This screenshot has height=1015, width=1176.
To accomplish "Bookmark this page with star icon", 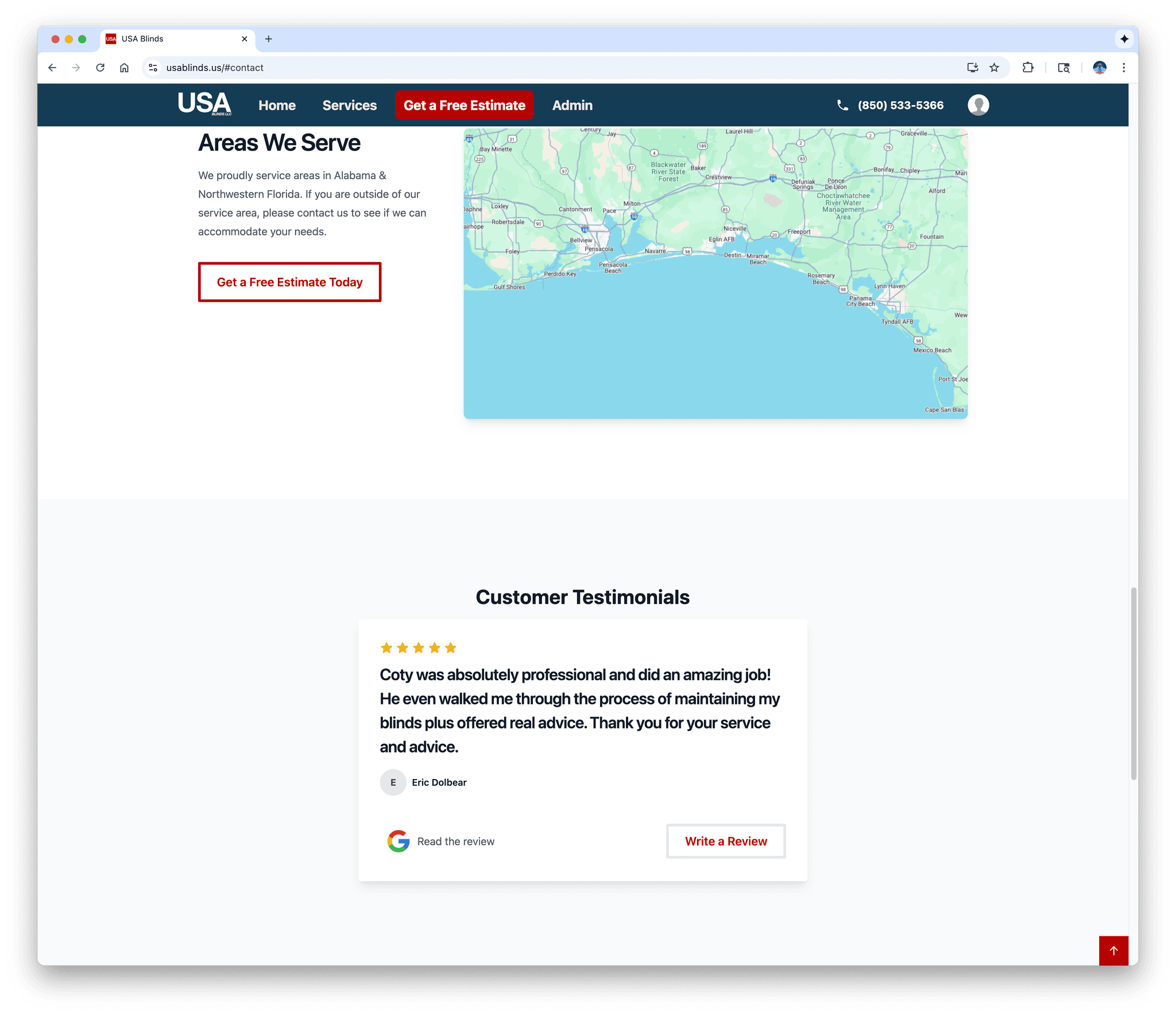I will [995, 68].
